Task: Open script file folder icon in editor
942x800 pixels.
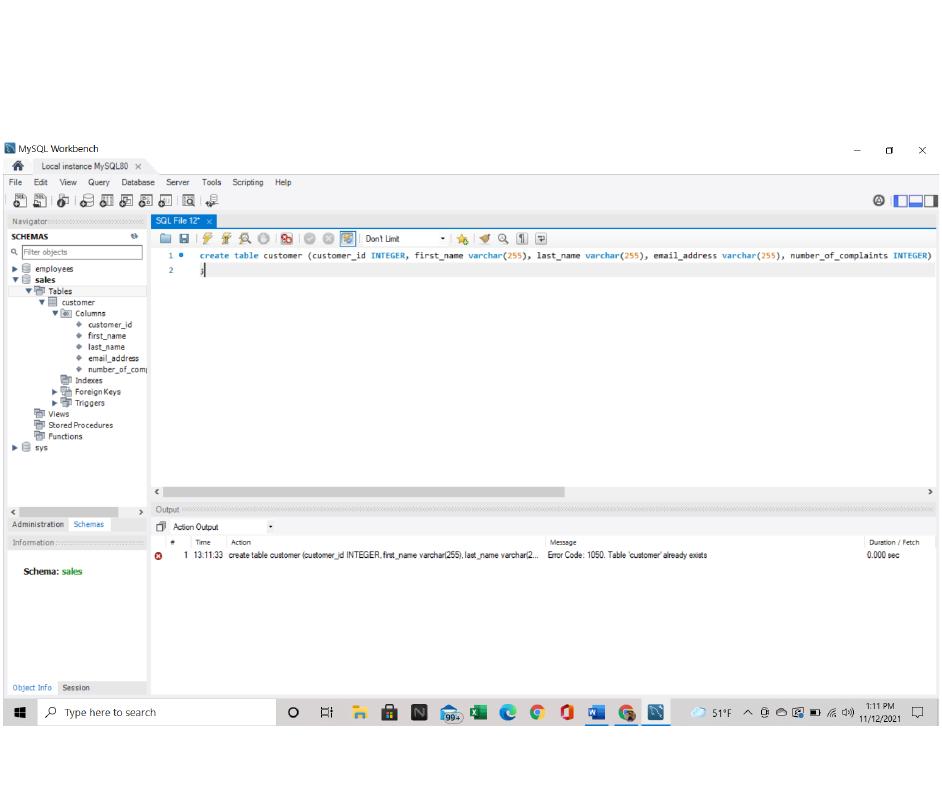Action: tap(166, 239)
